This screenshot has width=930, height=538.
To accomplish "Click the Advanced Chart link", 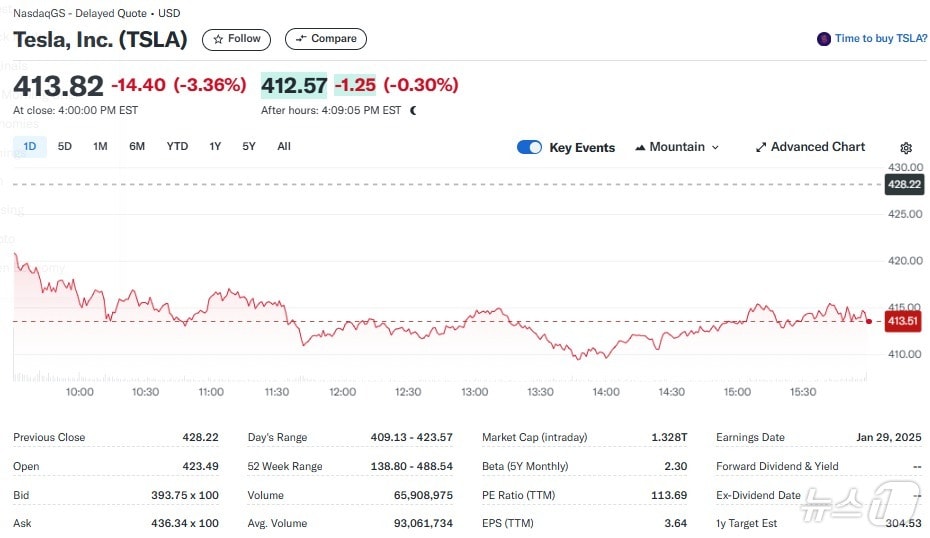I will [817, 147].
